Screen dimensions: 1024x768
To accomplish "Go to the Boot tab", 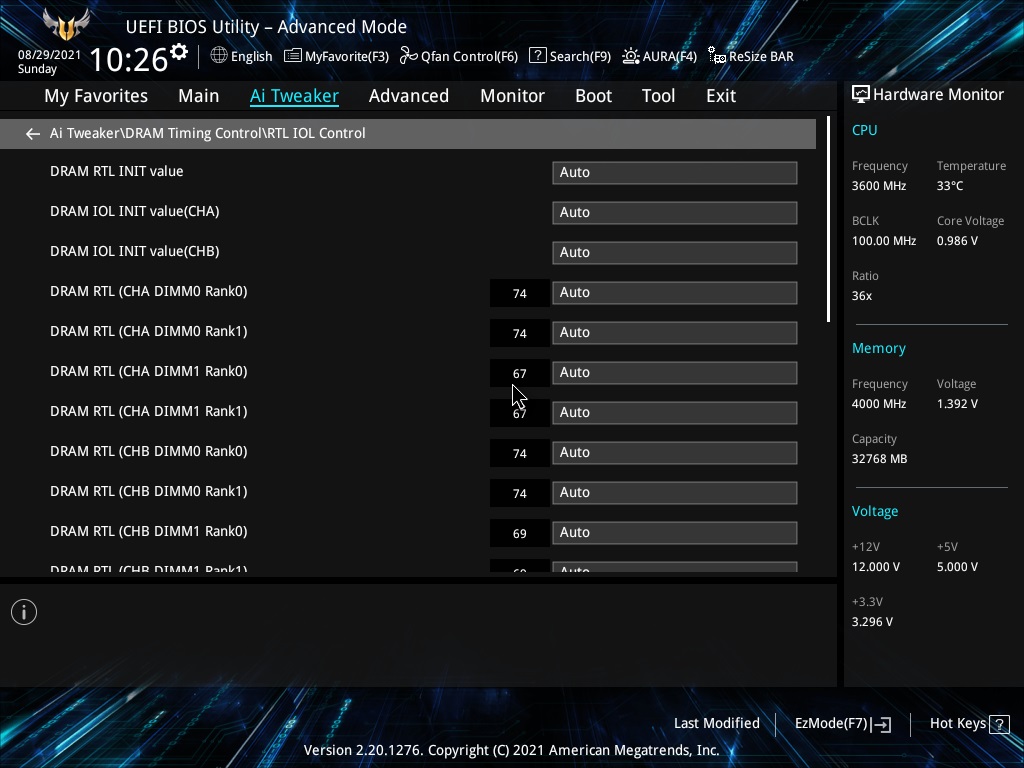I will click(x=593, y=96).
